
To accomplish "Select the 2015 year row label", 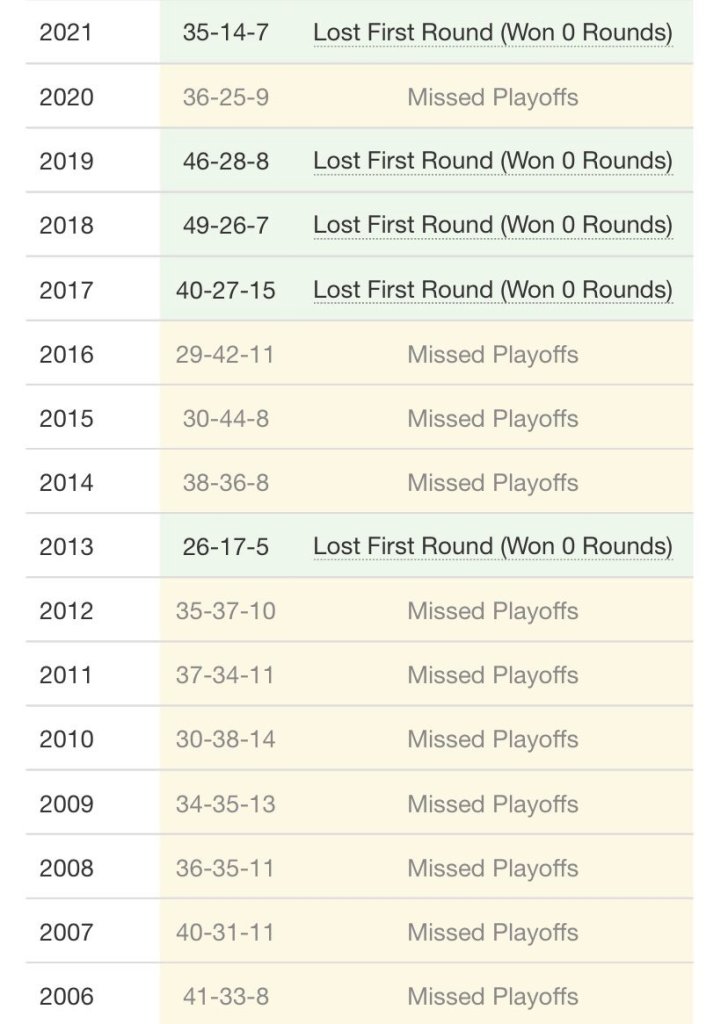I will click(66, 418).
